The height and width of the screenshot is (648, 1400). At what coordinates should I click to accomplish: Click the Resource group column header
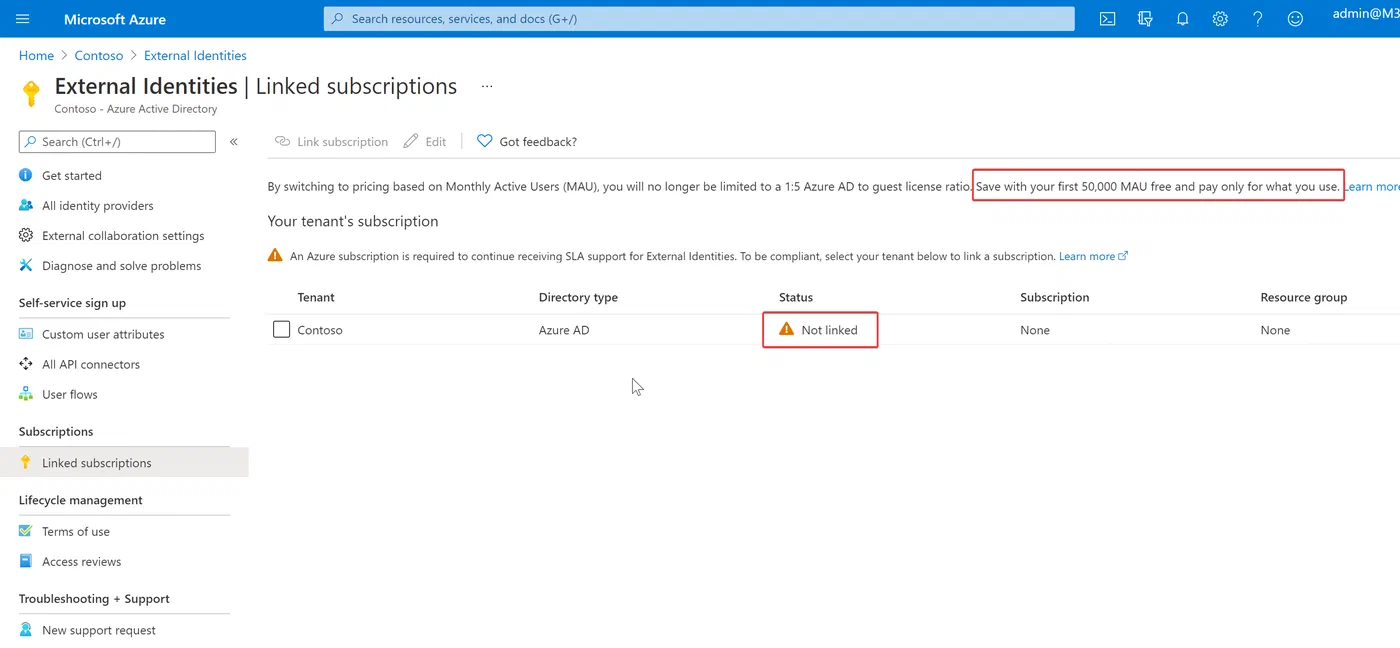(1304, 297)
